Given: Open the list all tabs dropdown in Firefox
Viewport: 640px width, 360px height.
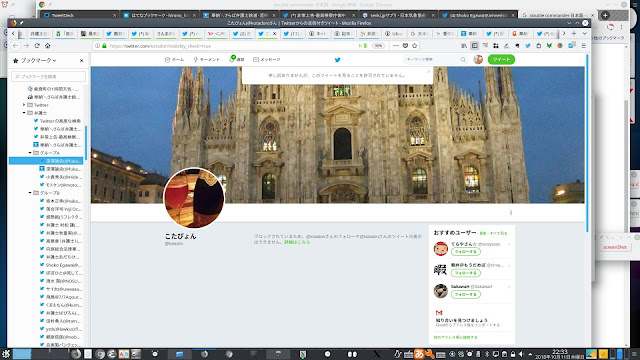Looking at the screenshot, I should coord(584,33).
